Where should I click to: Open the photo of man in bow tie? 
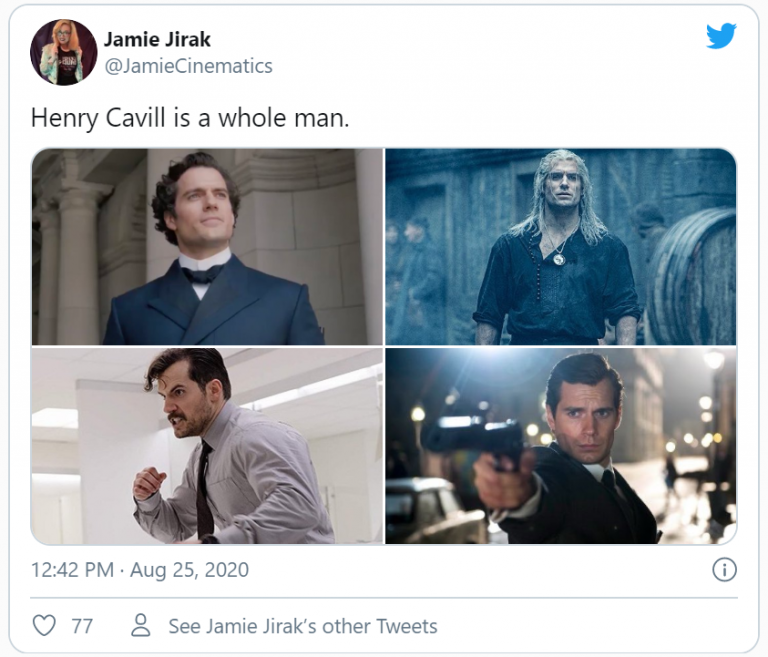click(x=207, y=246)
